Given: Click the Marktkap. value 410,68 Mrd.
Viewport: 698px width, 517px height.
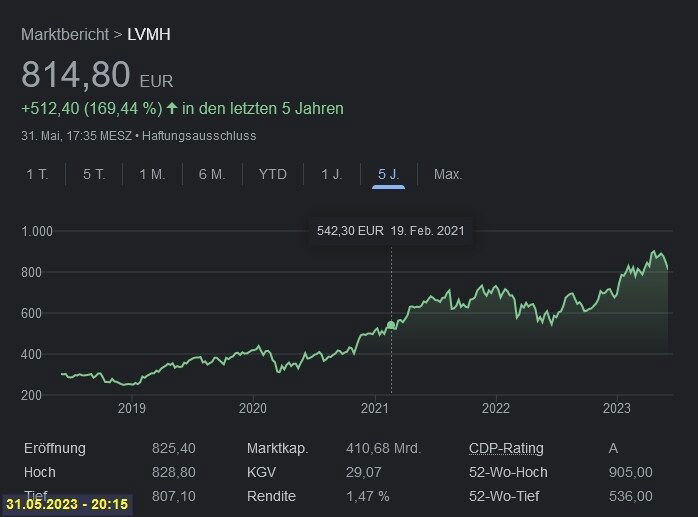Looking at the screenshot, I should point(383,448).
